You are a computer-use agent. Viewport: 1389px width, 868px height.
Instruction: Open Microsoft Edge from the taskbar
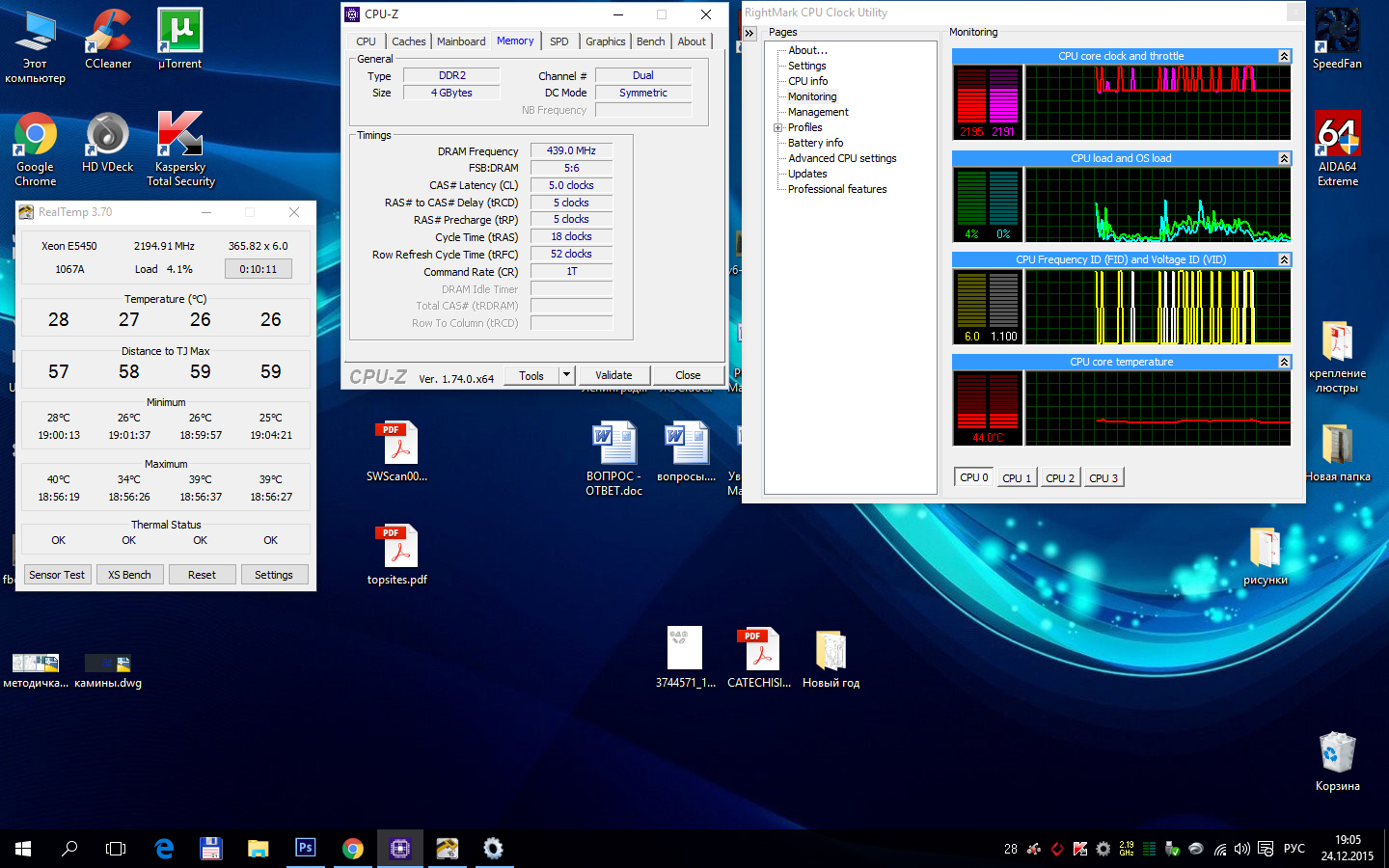[x=164, y=848]
